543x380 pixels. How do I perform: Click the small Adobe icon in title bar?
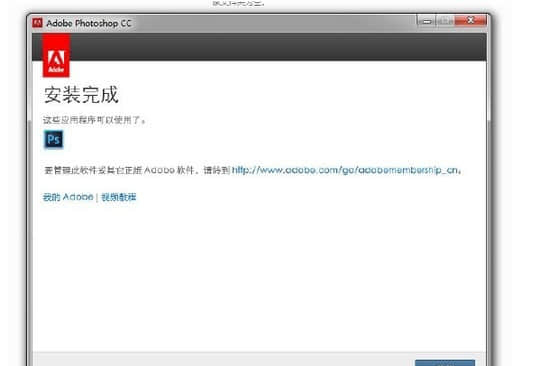point(37,23)
